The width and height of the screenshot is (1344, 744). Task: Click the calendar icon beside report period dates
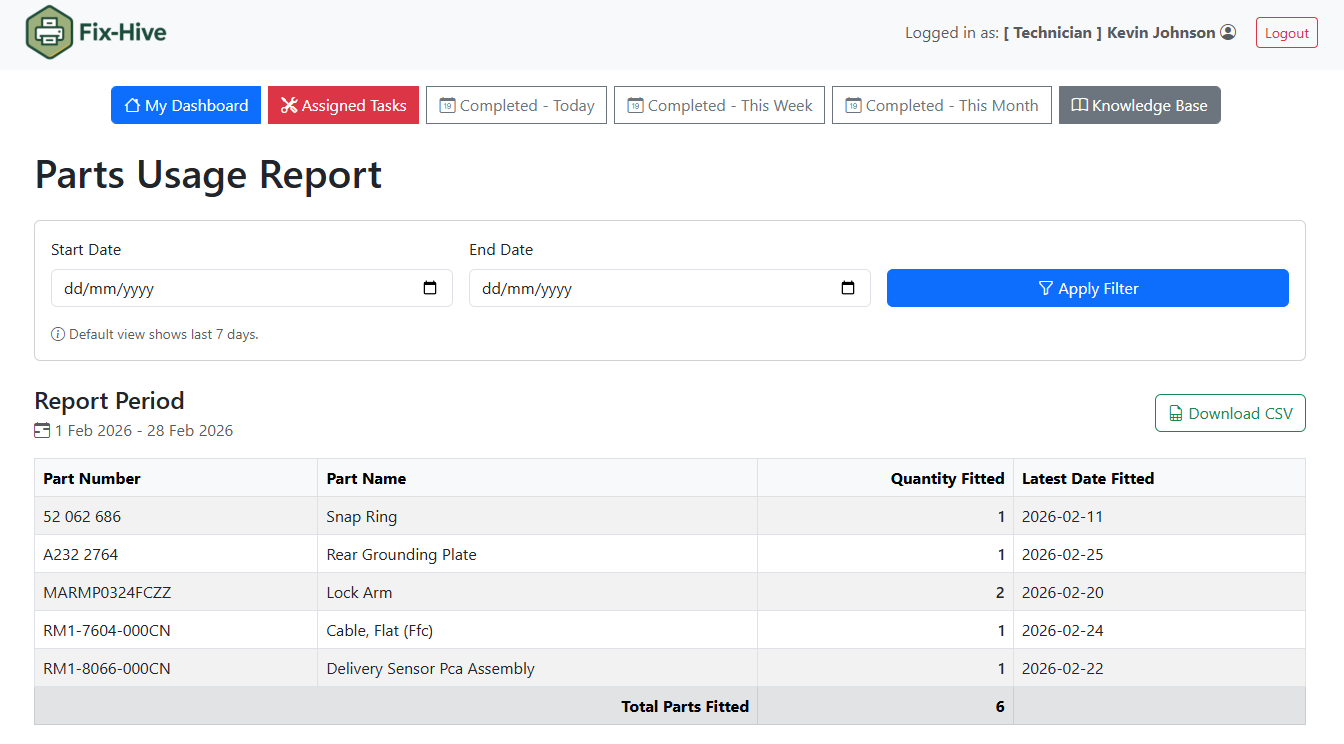[42, 431]
